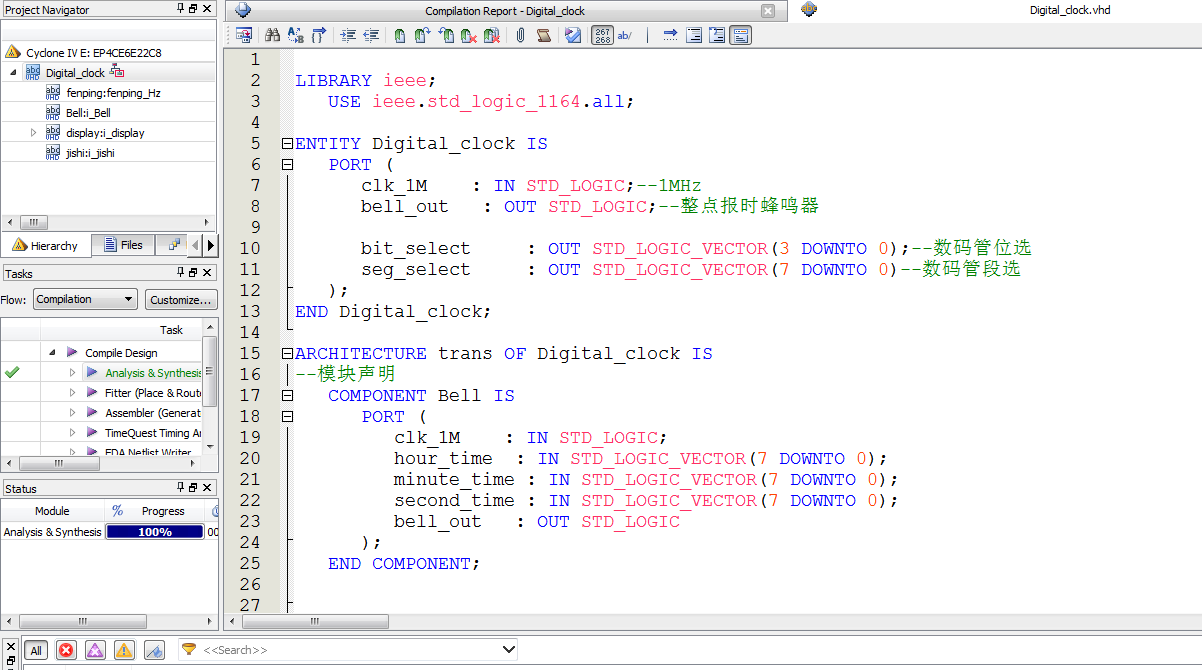Viewport: 1202px width, 670px height.
Task: Click the Analysis & Synthesis progress bar
Action: click(x=154, y=531)
